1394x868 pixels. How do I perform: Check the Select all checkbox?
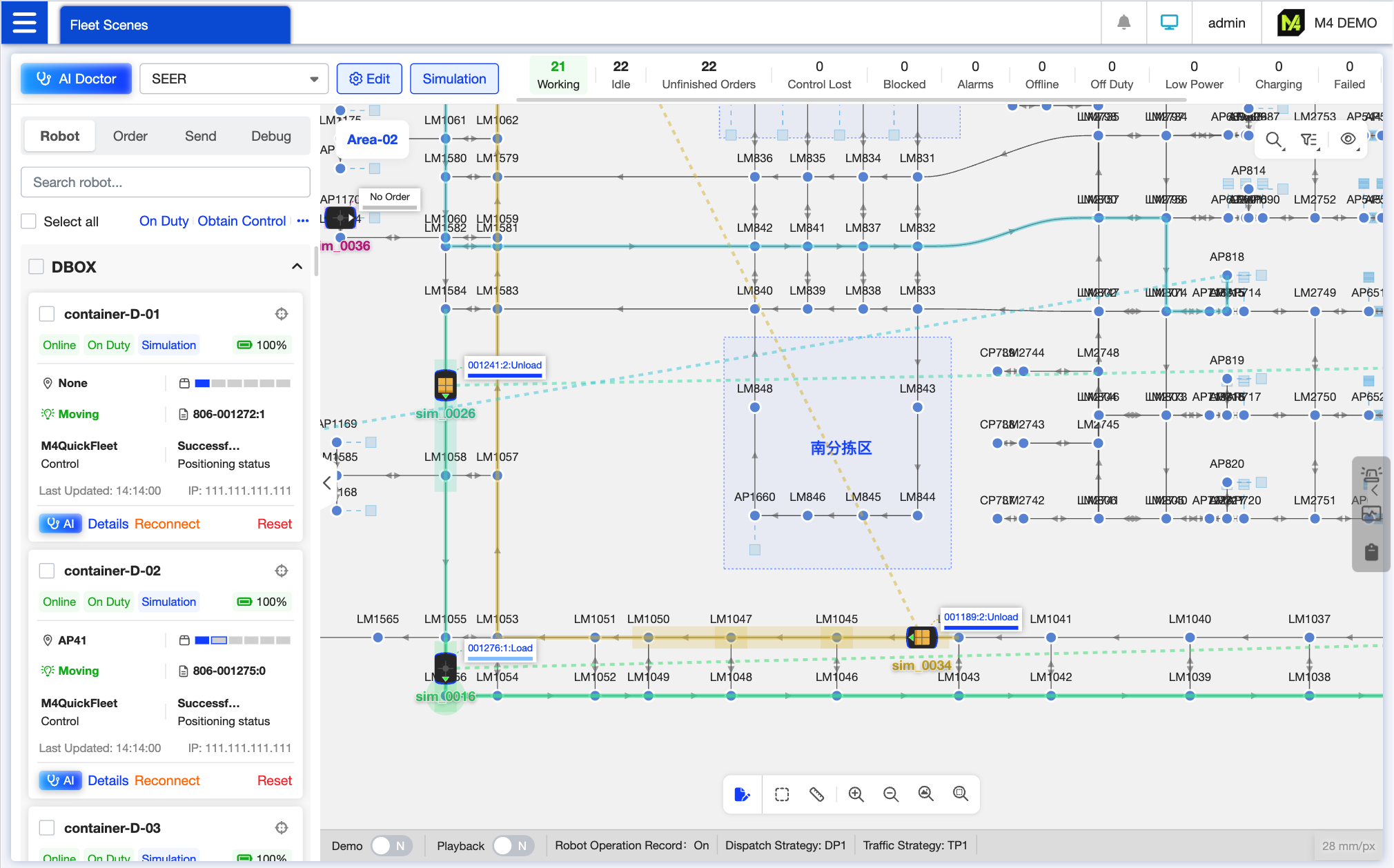coord(29,221)
